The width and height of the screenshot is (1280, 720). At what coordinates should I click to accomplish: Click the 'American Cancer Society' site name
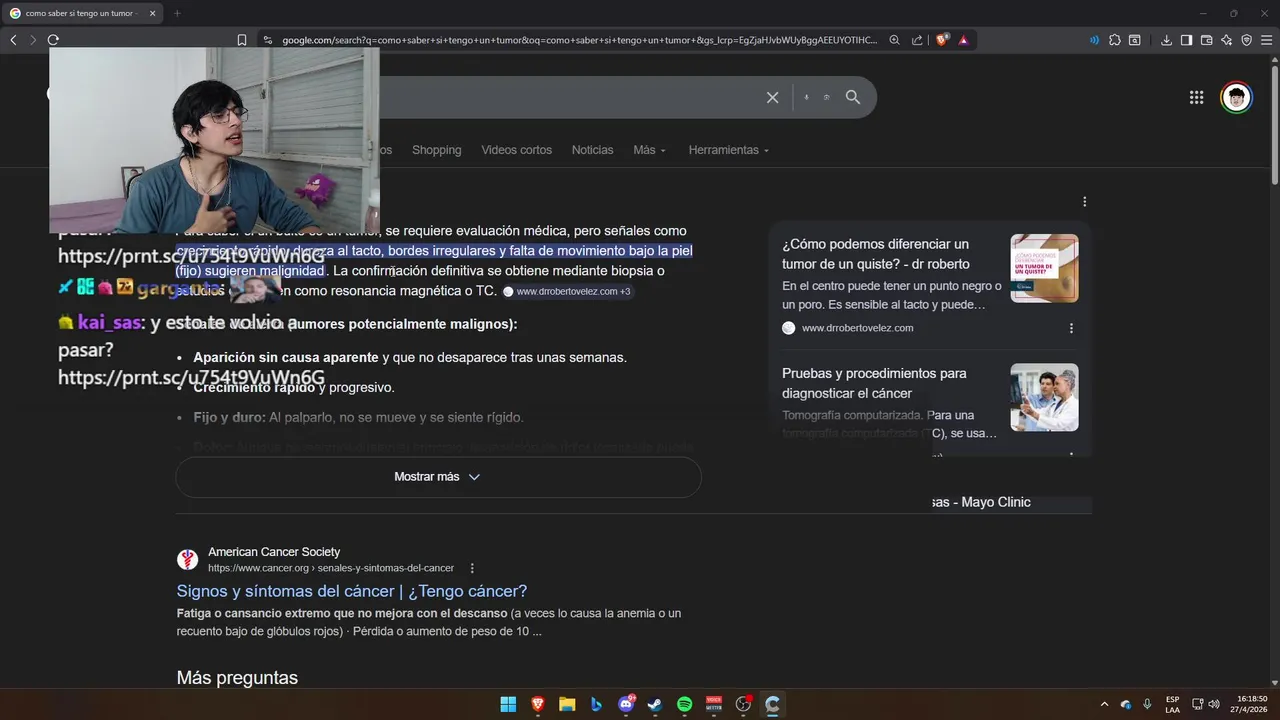point(274,552)
